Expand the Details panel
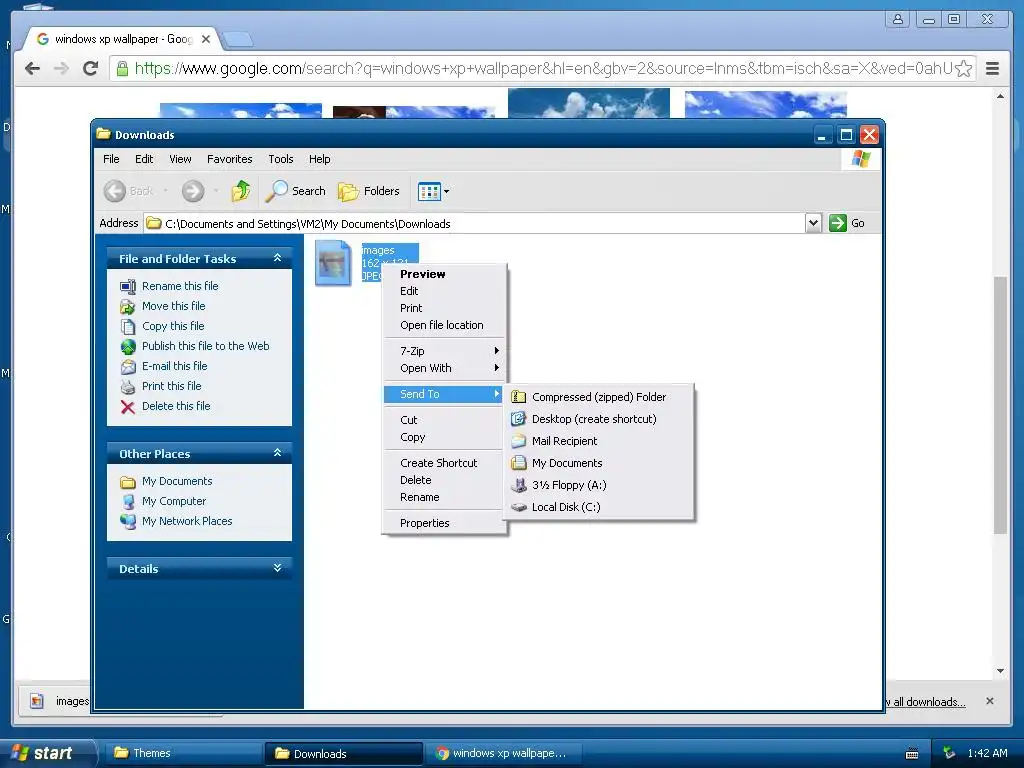 point(278,568)
